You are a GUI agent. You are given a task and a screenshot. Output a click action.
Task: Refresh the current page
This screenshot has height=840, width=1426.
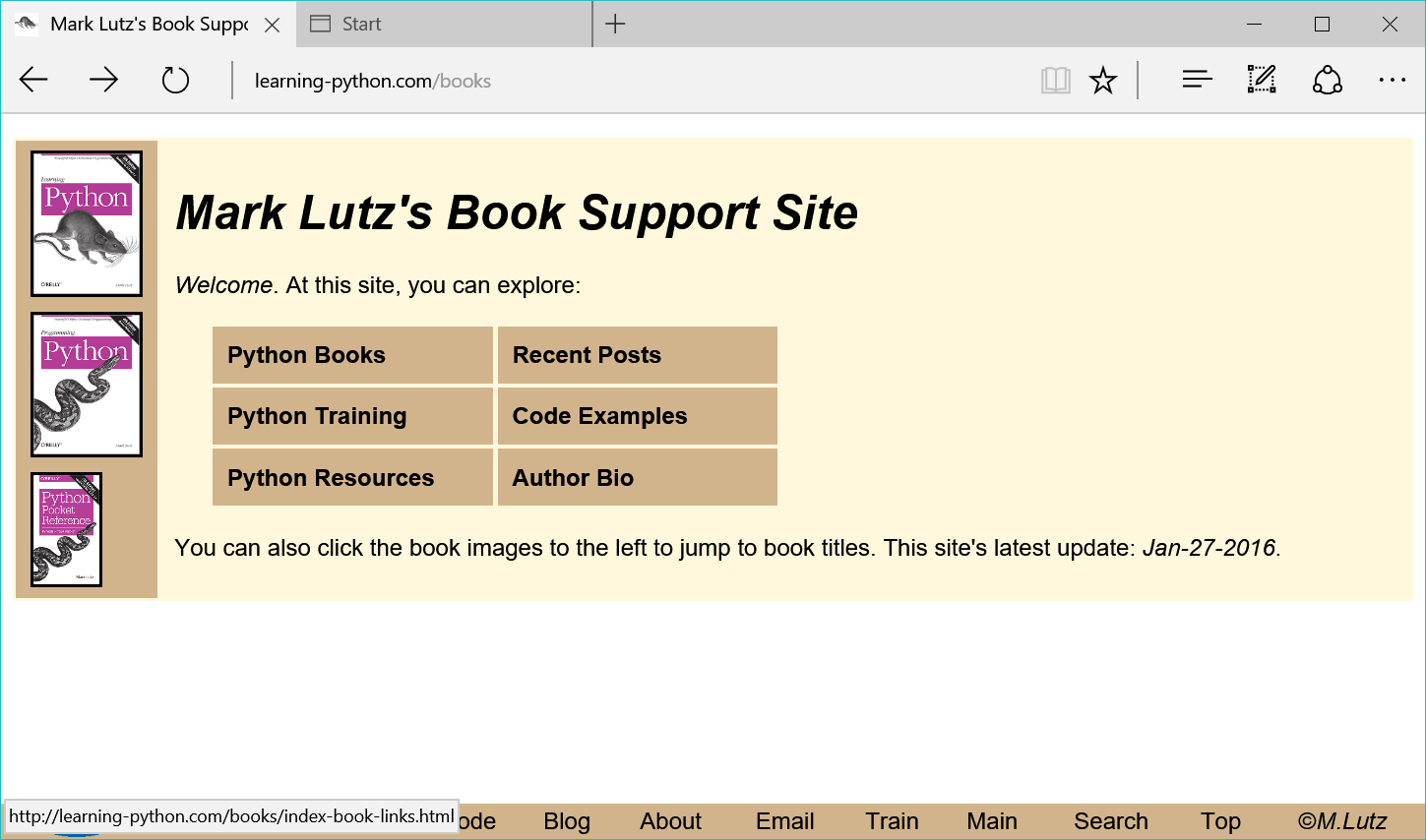tap(175, 80)
